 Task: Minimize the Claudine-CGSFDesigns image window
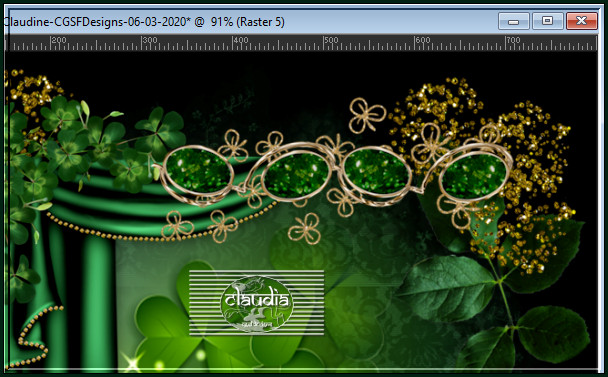click(513, 21)
